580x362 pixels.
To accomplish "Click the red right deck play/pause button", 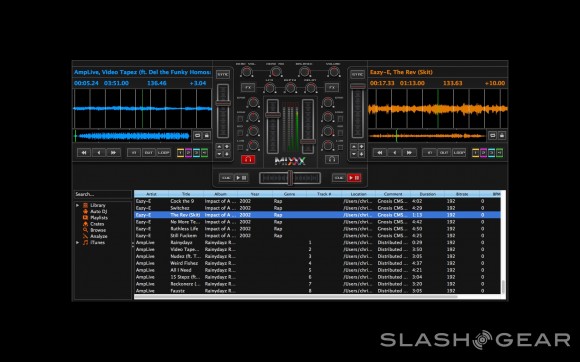I will click(354, 178).
